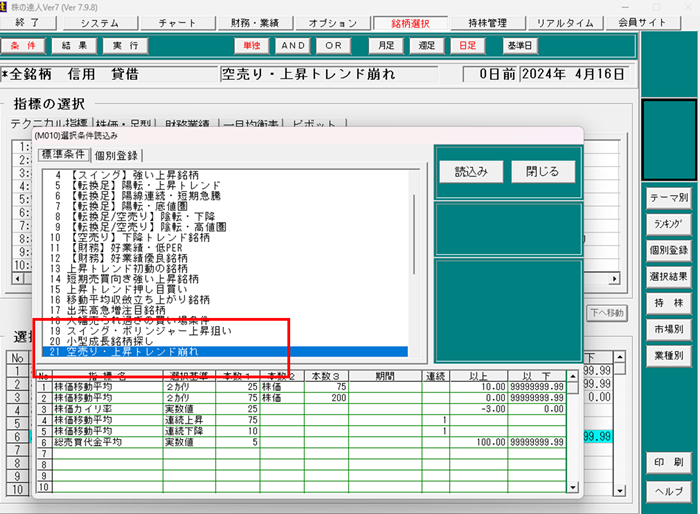
Task: Open the 財務・業績 menu tab
Action: [x=258, y=23]
